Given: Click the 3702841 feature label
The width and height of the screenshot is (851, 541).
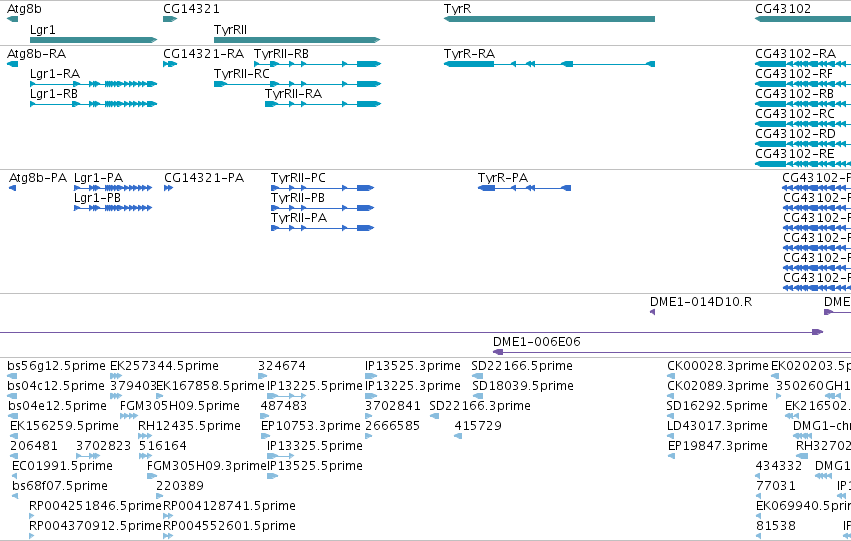Looking at the screenshot, I should pos(393,406).
